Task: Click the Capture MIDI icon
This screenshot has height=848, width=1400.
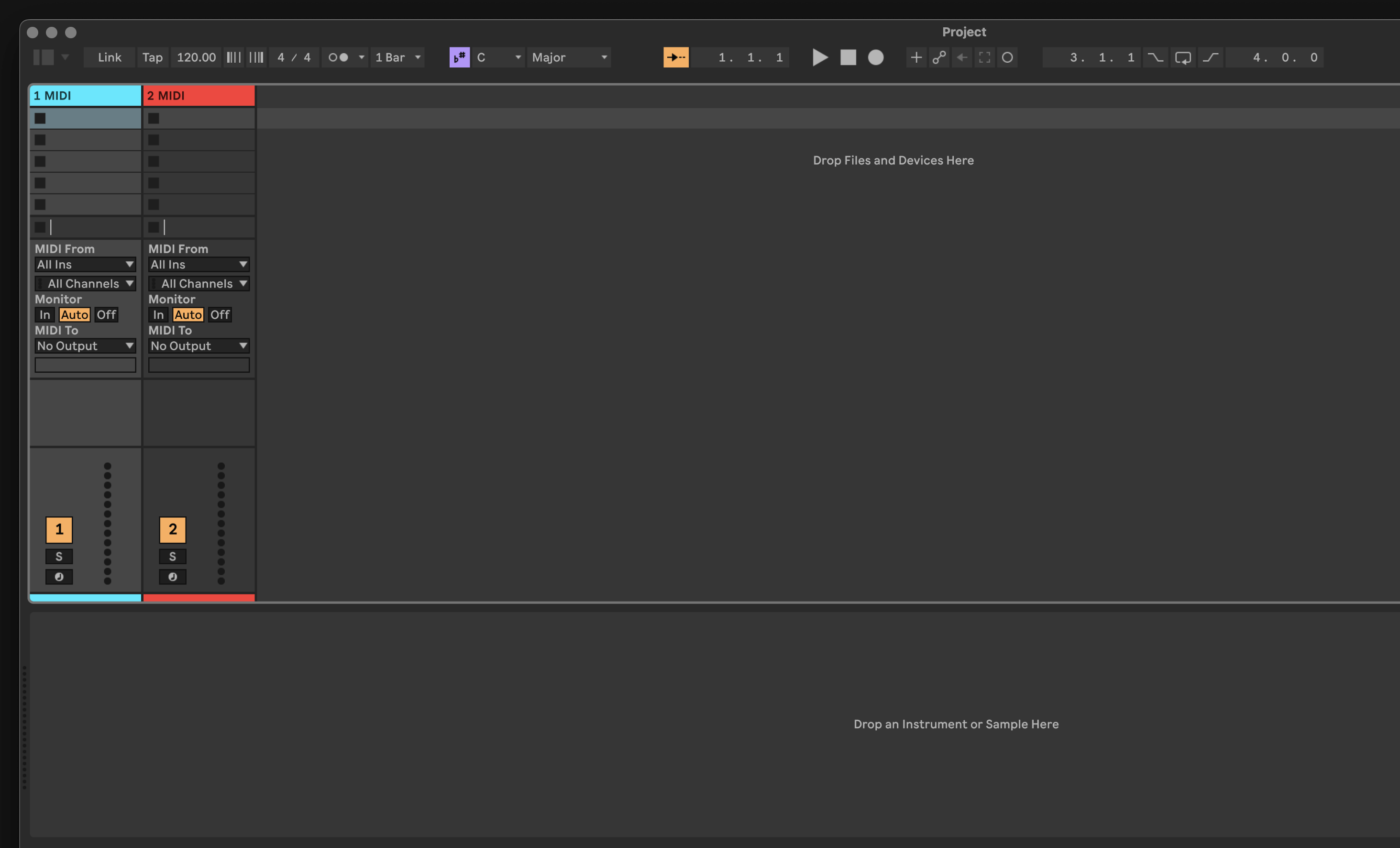Action: pyautogui.click(x=984, y=57)
